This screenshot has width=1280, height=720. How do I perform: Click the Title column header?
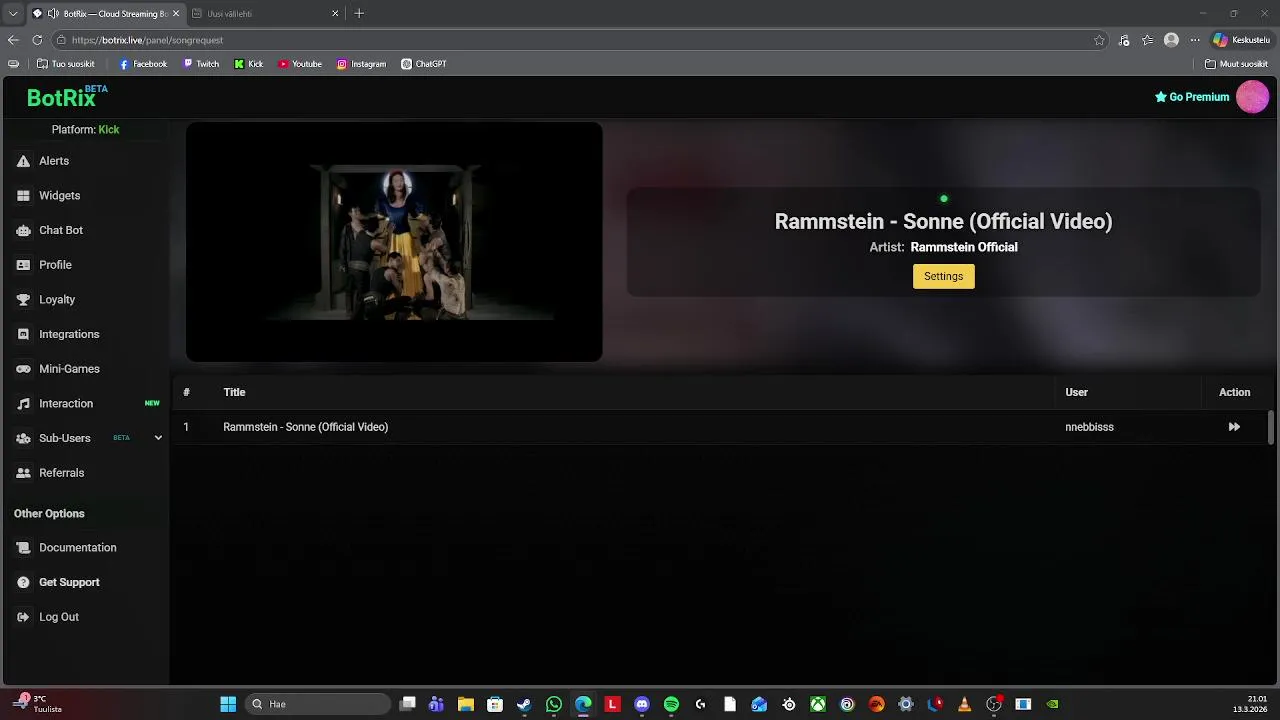point(234,392)
